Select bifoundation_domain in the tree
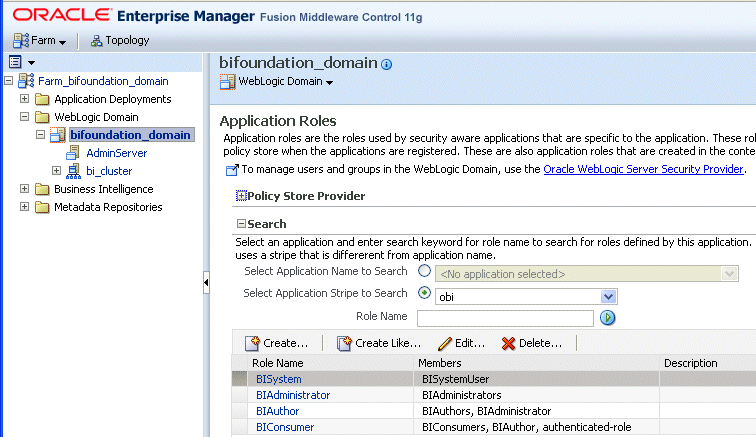The width and height of the screenshot is (756, 437). tap(131, 135)
